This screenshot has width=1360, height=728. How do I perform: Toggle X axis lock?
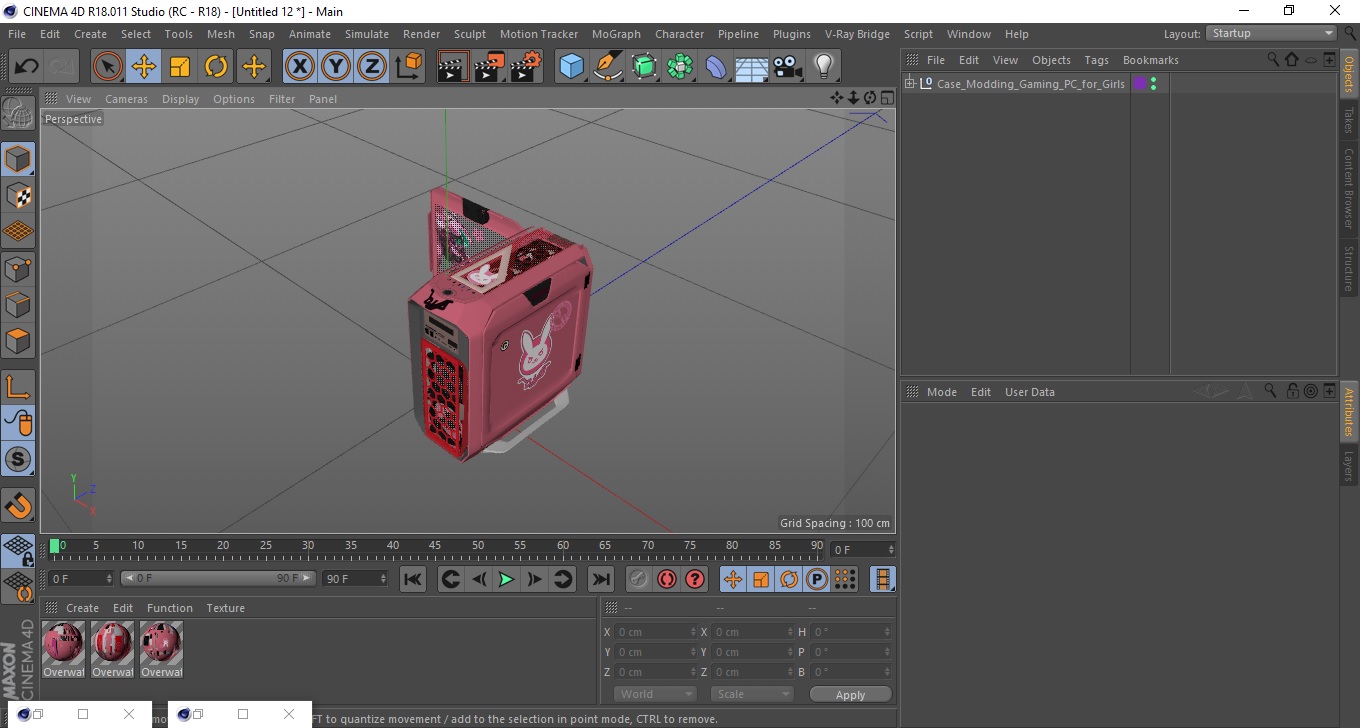click(300, 67)
